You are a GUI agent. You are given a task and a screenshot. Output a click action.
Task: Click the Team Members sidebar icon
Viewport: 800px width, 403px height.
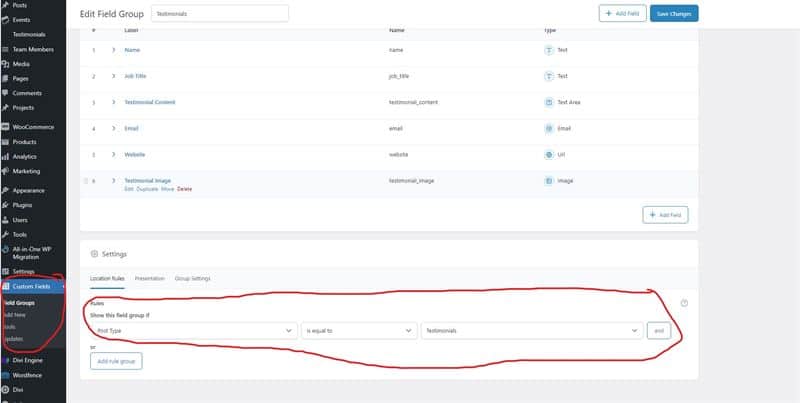[6, 49]
